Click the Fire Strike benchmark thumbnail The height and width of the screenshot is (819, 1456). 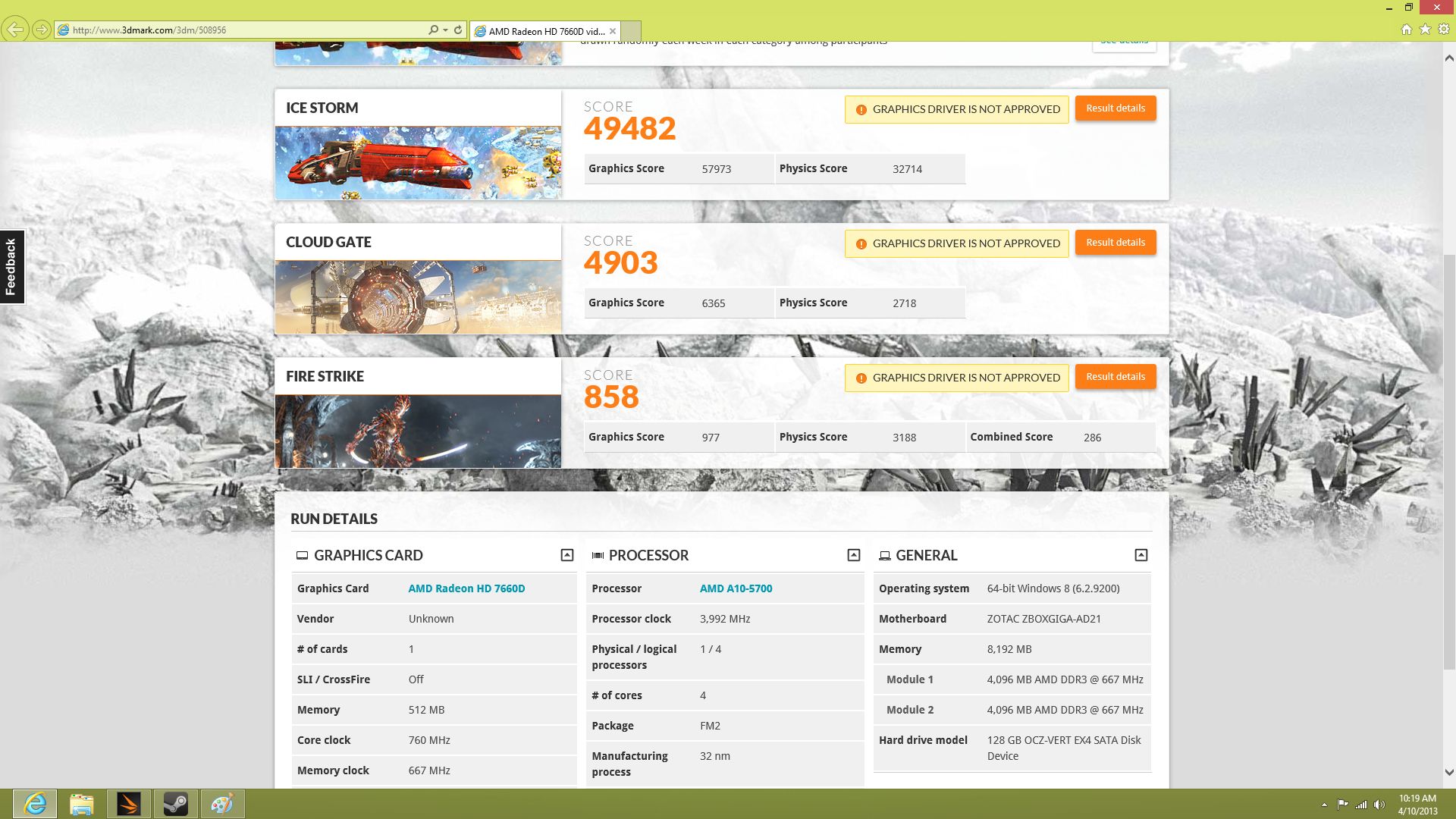418,431
